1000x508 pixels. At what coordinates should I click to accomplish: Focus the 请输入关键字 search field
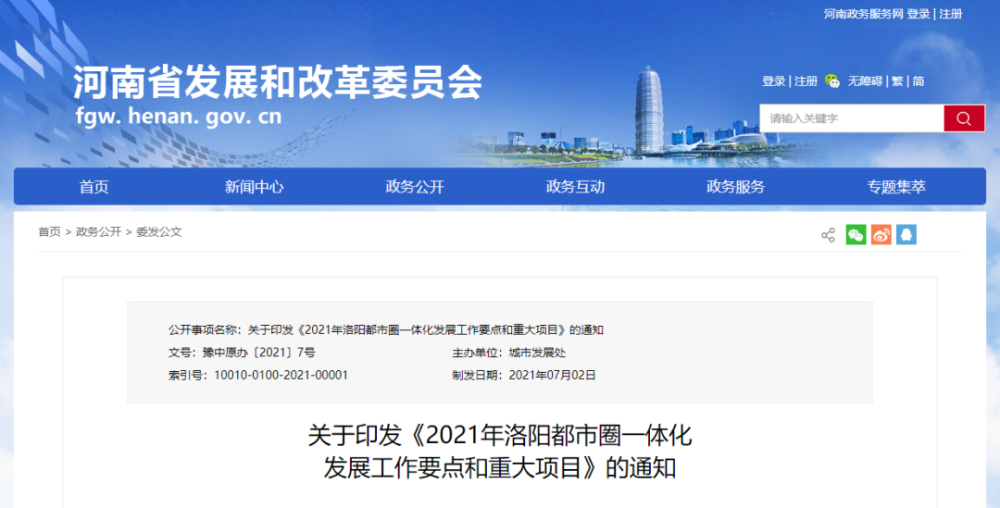tap(851, 119)
